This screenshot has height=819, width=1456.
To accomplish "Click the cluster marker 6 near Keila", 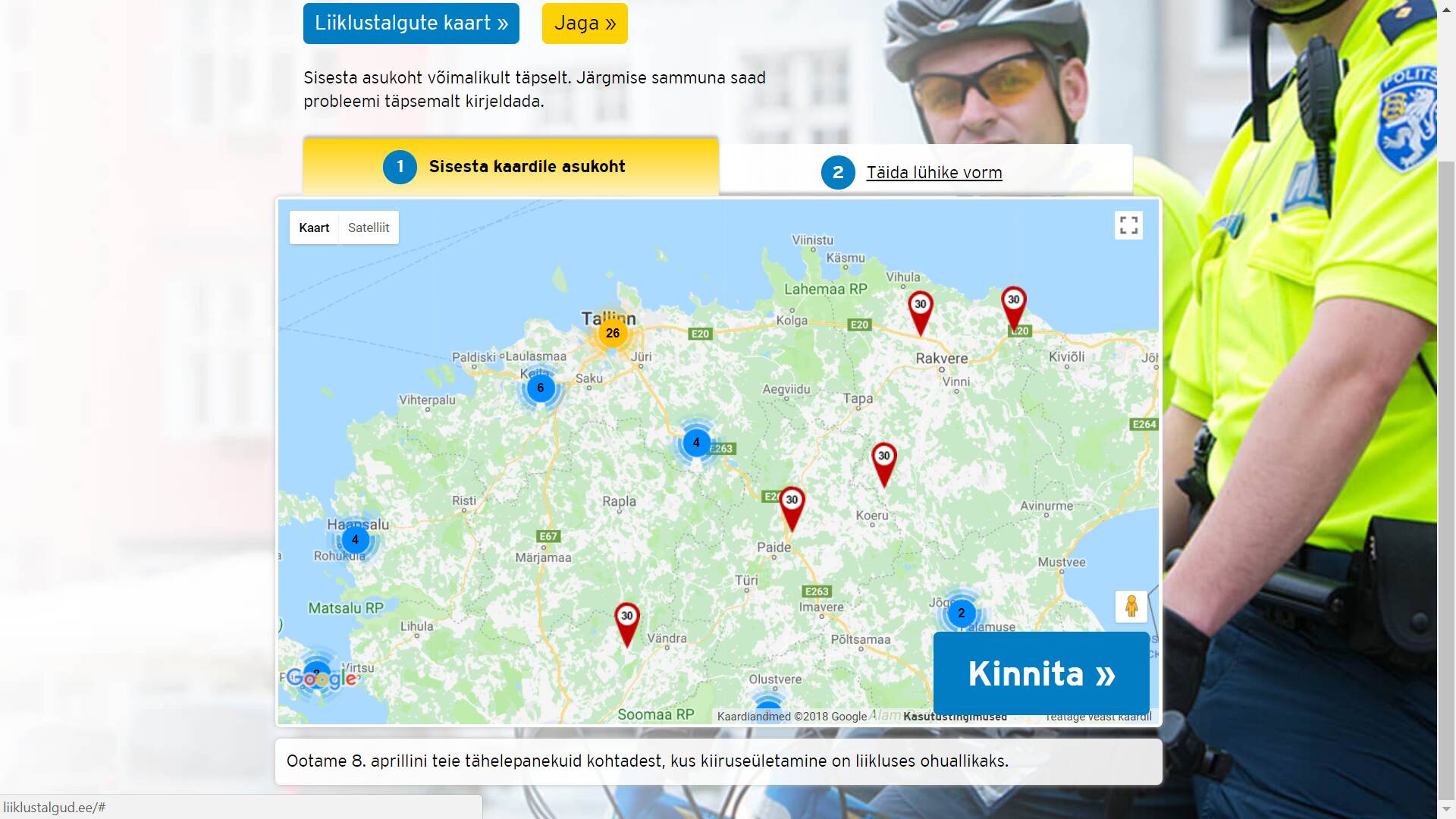I will pyautogui.click(x=540, y=388).
